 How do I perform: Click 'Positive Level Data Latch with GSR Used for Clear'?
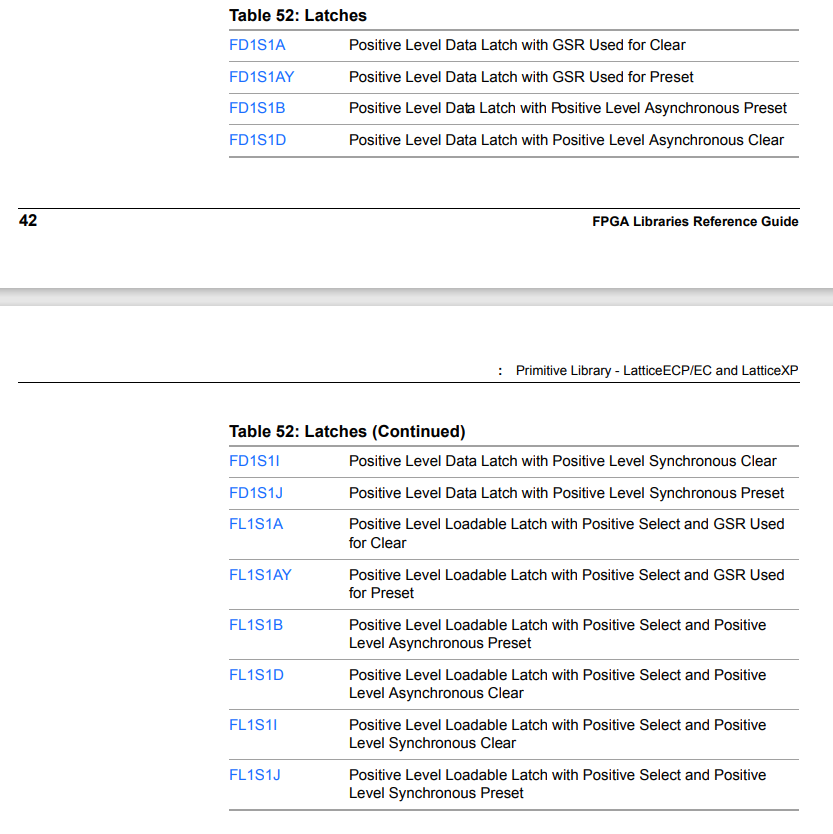pyautogui.click(x=517, y=45)
